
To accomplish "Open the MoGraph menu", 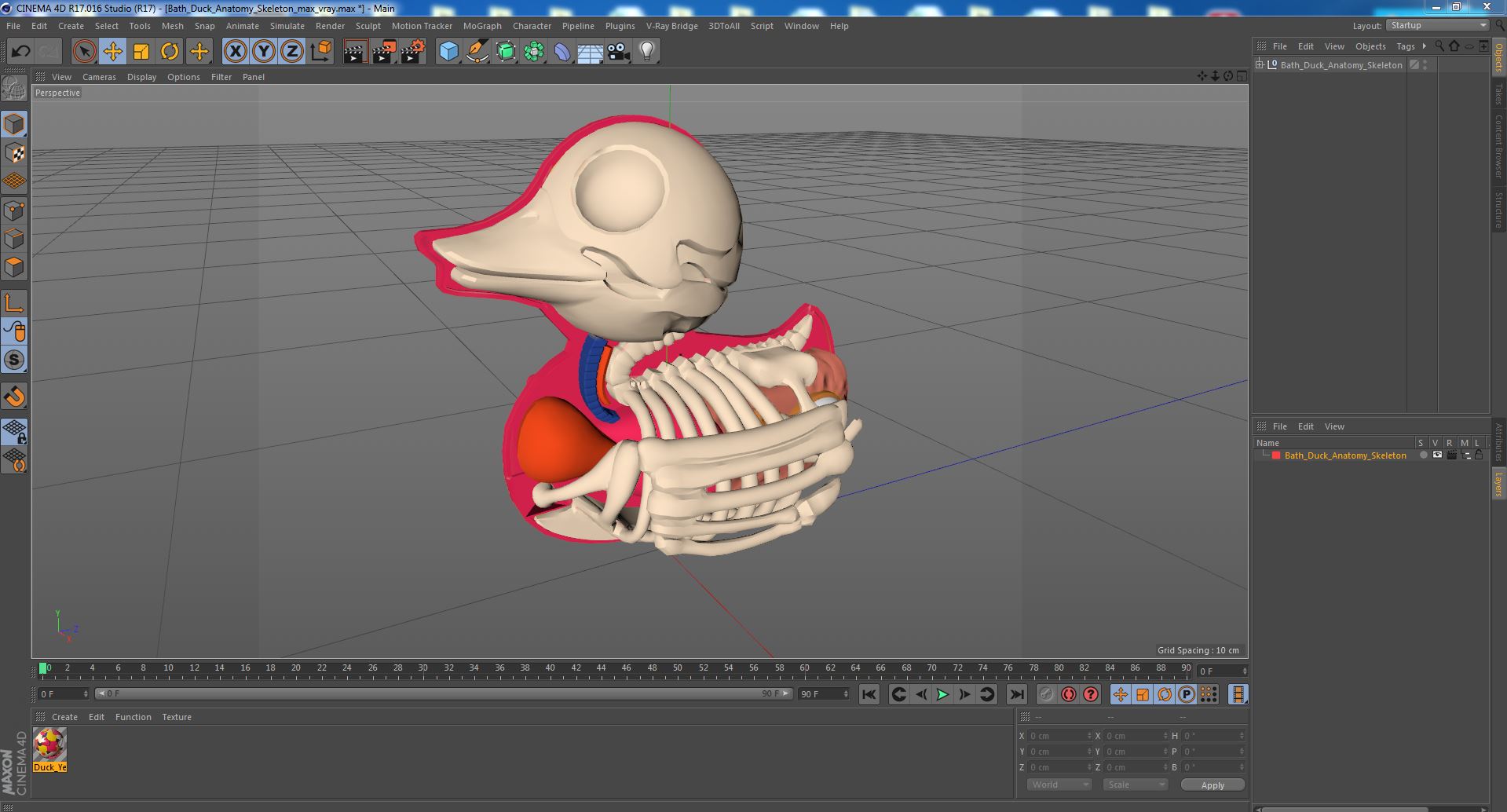I will 482,26.
